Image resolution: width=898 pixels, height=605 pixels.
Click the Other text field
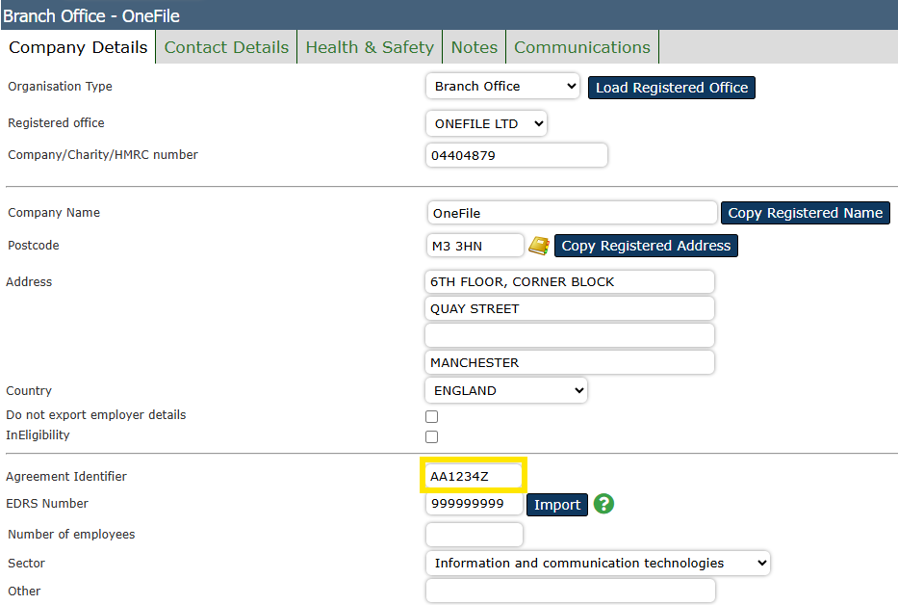pyautogui.click(x=570, y=591)
